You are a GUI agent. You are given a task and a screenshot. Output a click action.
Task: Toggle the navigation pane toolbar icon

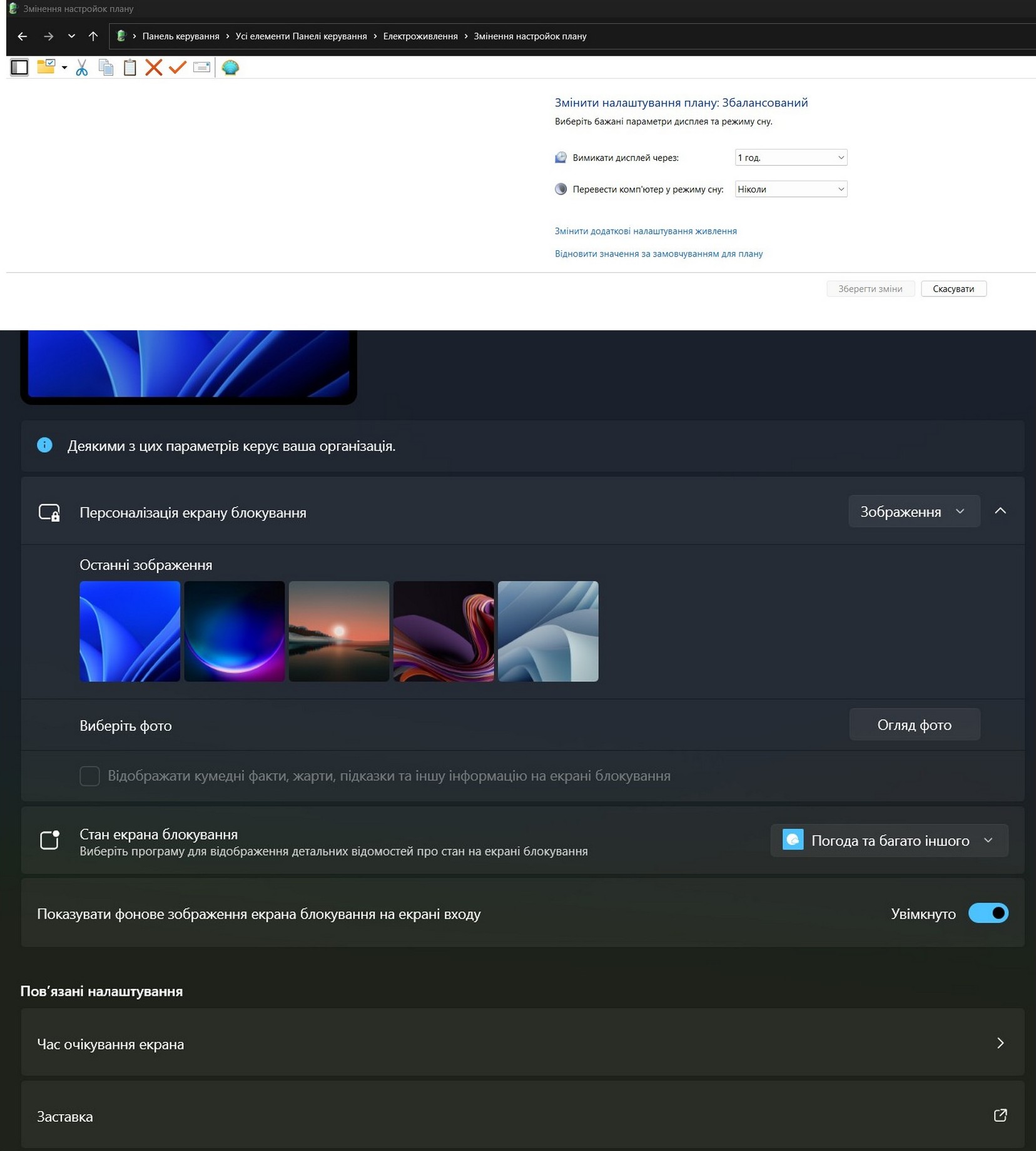(19, 68)
